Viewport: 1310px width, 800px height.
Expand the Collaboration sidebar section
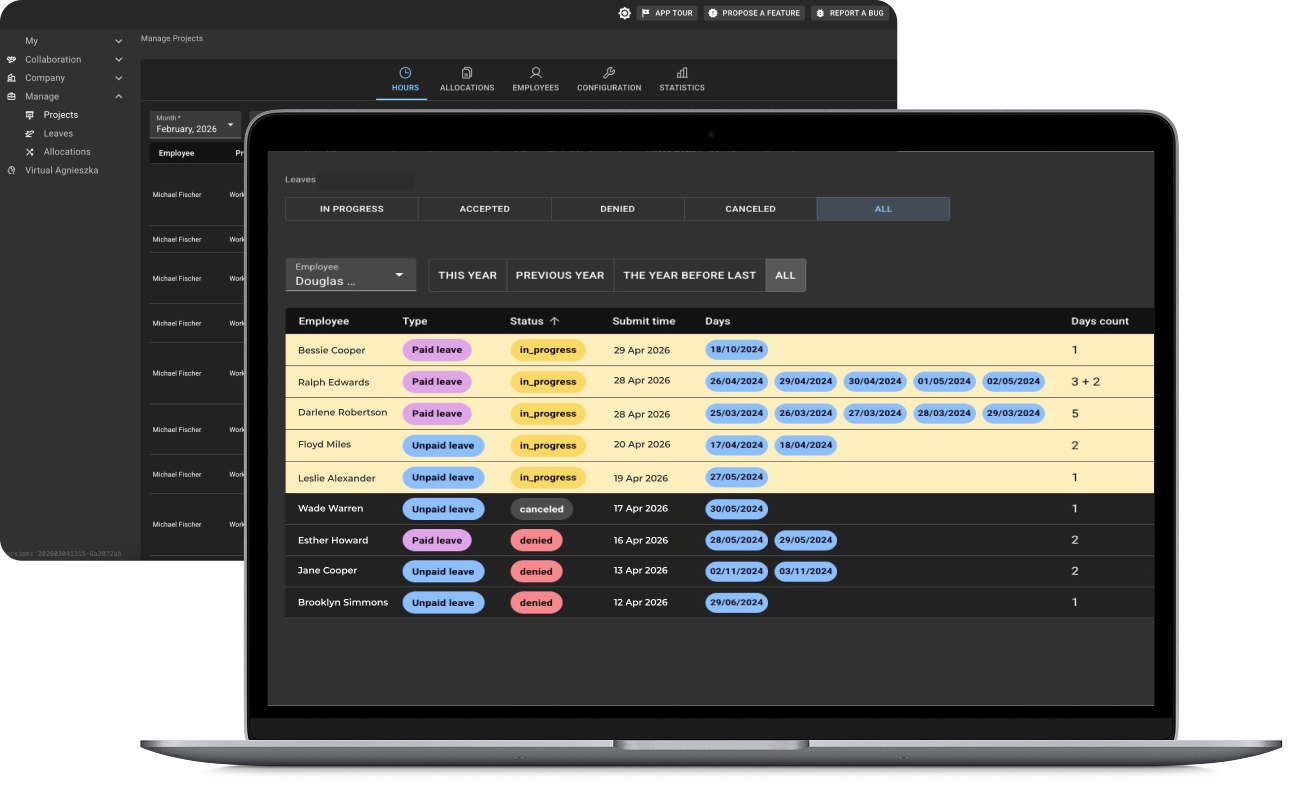117,59
